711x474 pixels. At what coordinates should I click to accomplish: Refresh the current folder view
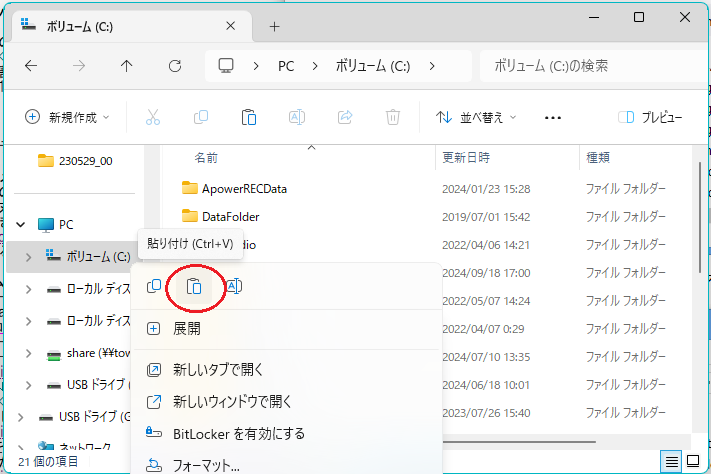175,66
